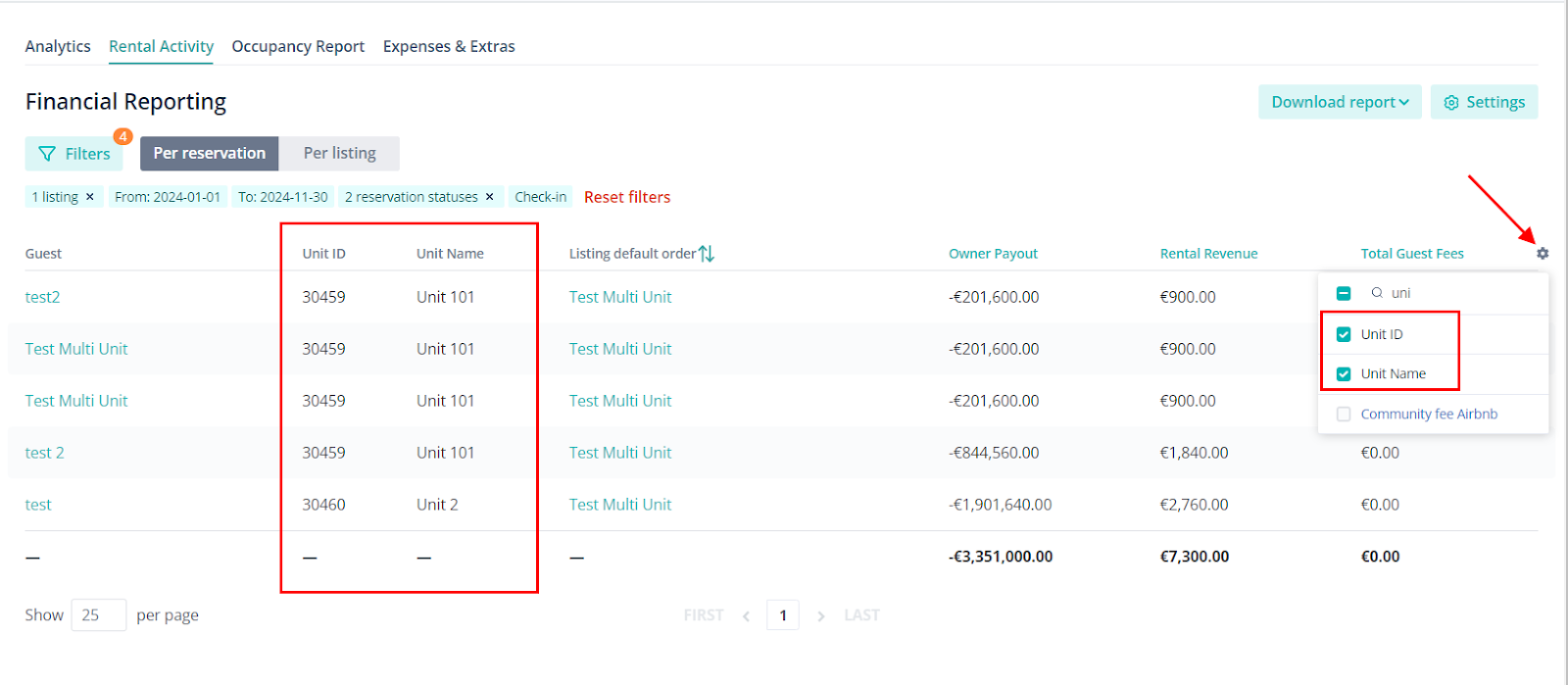Sort by Total Guest Fees header

click(x=1412, y=254)
